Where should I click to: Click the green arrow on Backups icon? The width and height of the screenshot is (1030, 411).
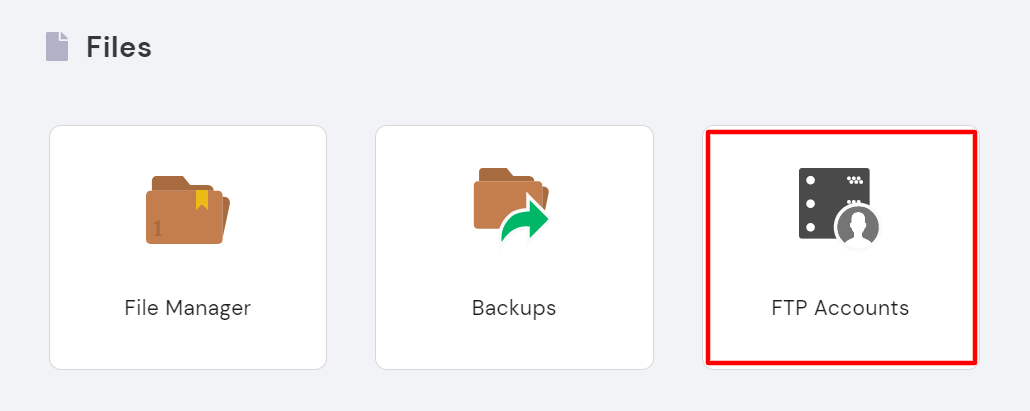coord(528,220)
